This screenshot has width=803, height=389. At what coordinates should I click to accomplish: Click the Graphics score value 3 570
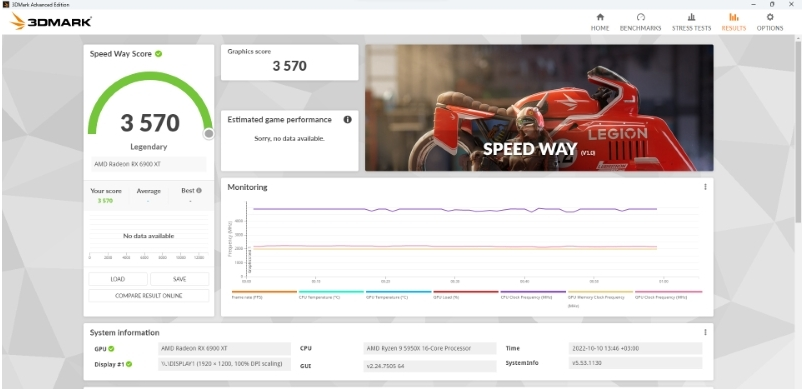click(x=289, y=66)
